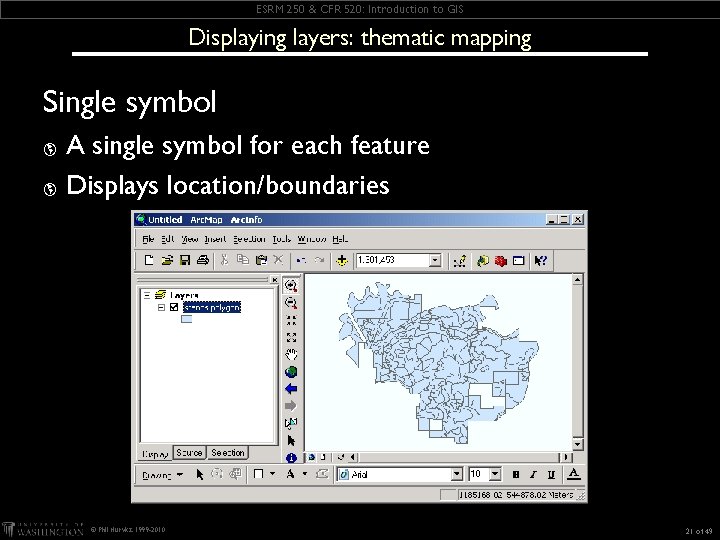
Task: Open the rectangle shape dropdown arrow
Action: pos(272,474)
